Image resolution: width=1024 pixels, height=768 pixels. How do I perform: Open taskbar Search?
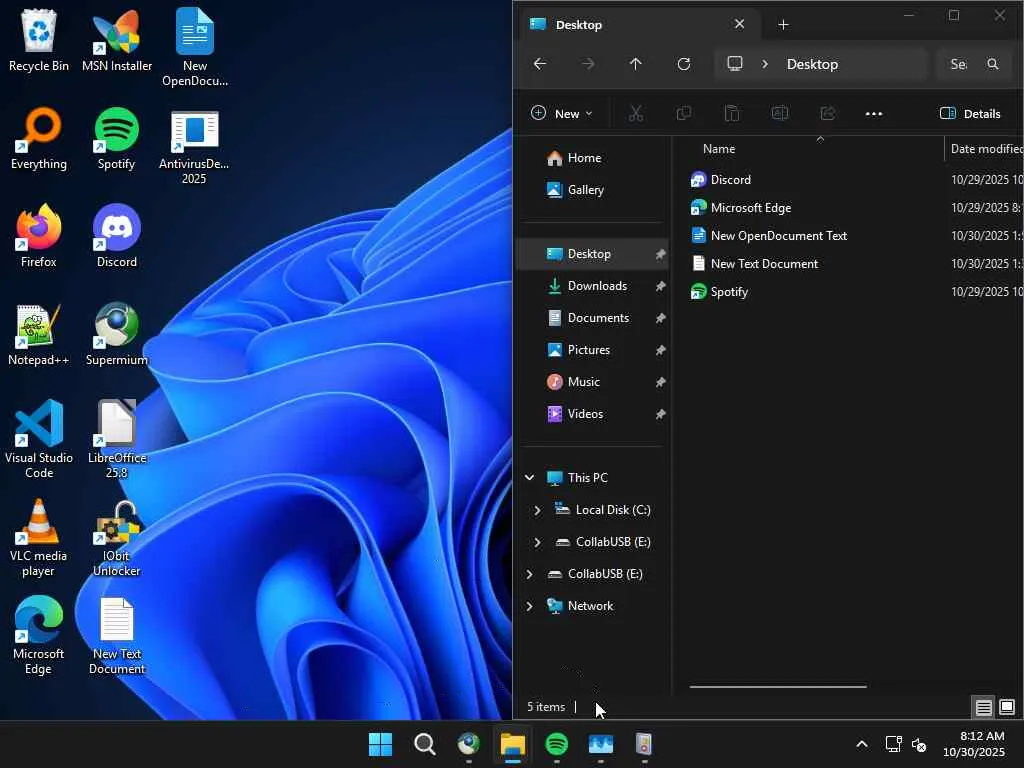click(x=424, y=744)
